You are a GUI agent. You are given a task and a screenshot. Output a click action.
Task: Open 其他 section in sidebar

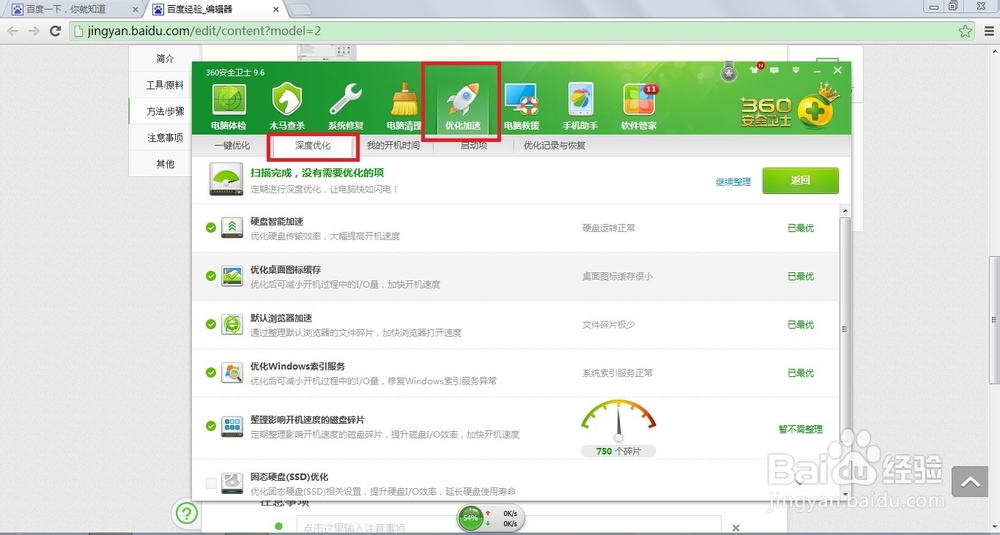(x=165, y=164)
